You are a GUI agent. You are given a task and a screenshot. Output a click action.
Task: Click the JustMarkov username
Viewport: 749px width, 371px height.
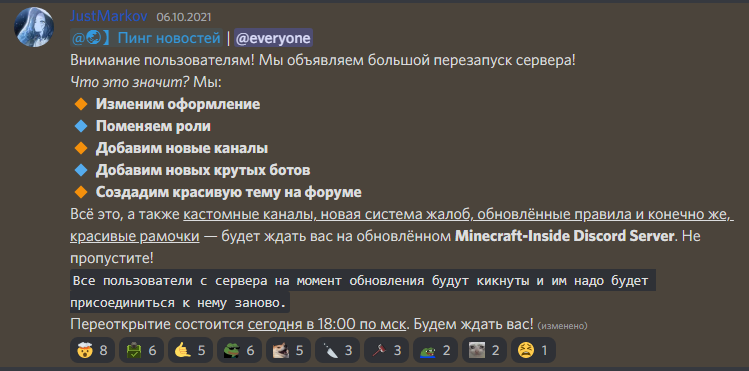coord(109,16)
